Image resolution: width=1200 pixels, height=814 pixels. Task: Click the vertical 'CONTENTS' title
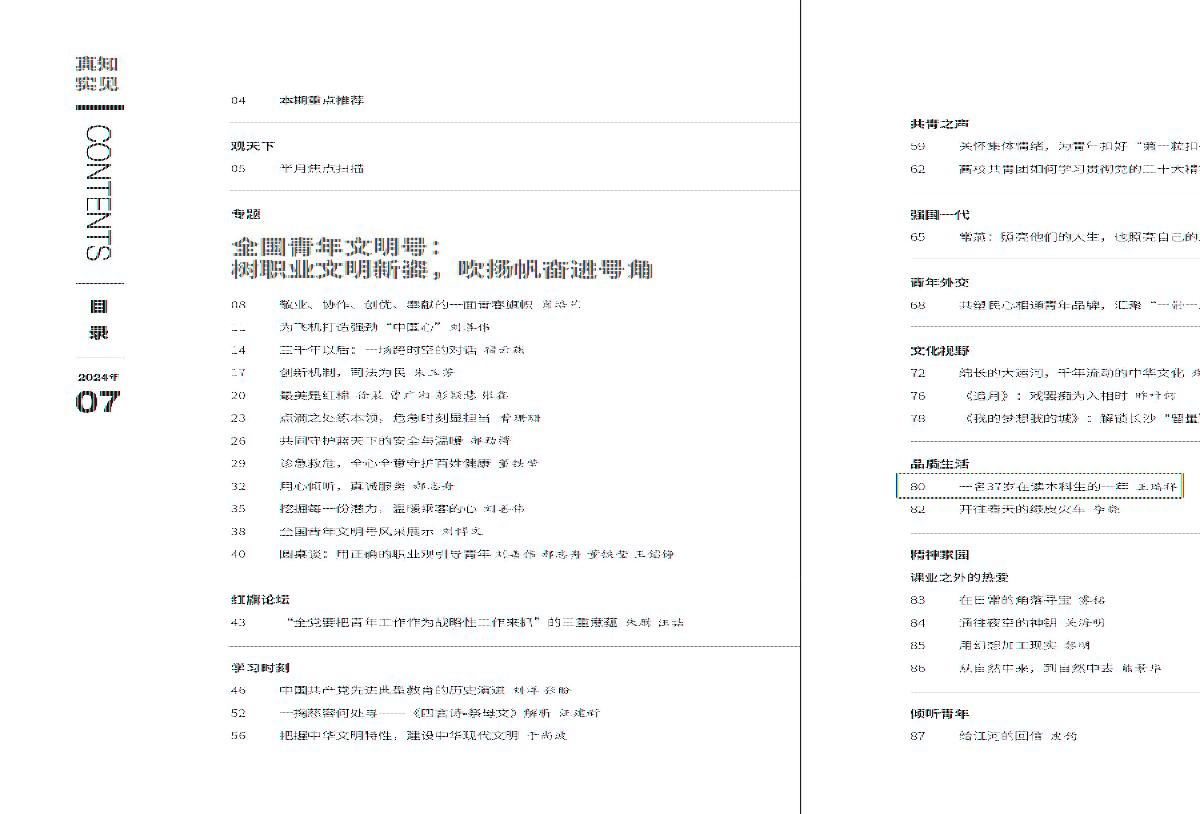[99, 192]
